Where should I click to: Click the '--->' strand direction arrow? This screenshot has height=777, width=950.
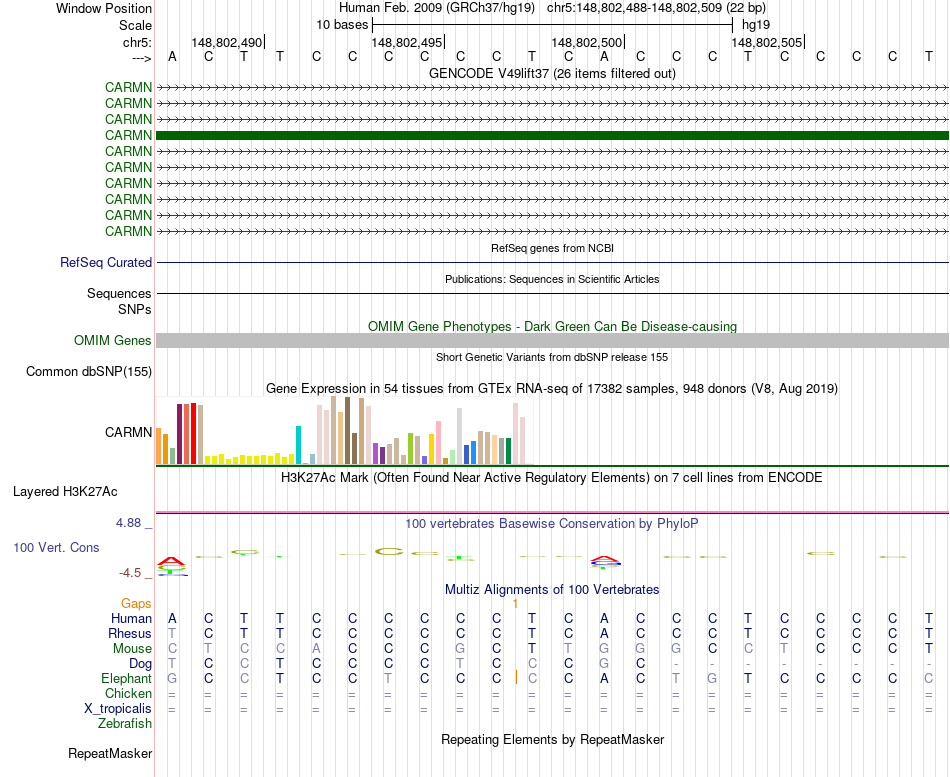tap(142, 58)
